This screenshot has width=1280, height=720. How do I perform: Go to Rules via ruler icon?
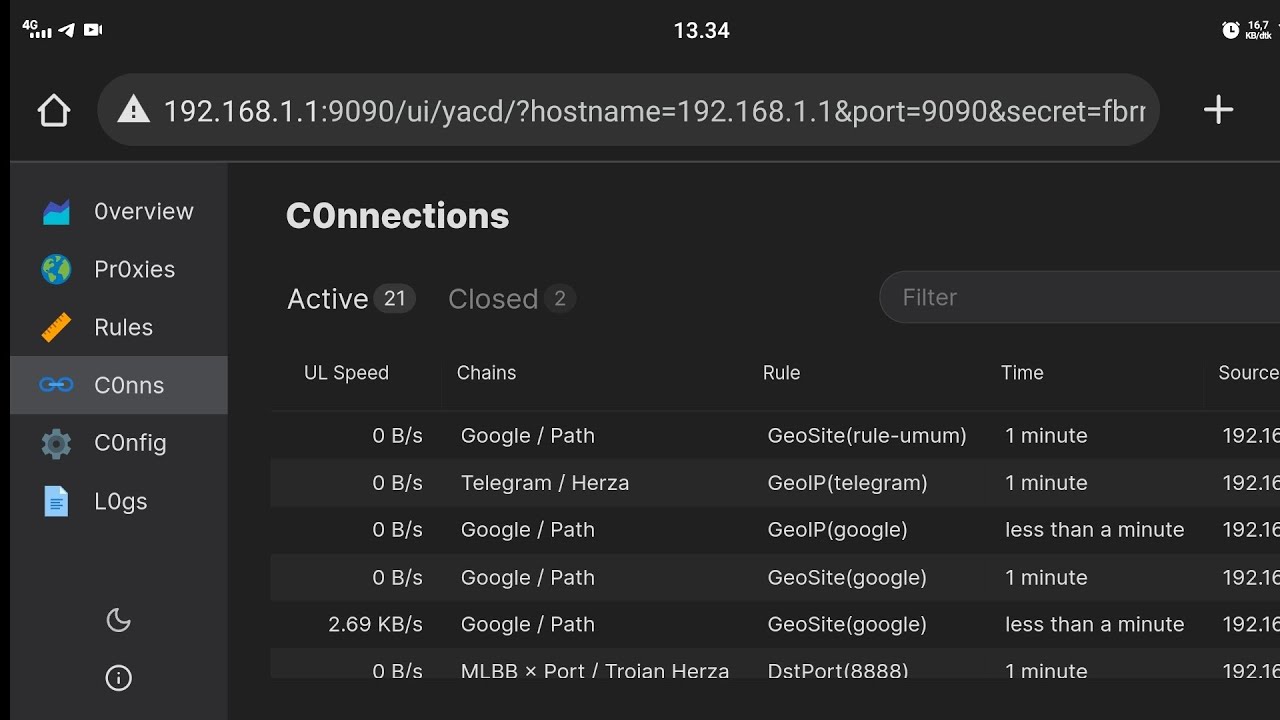56,327
